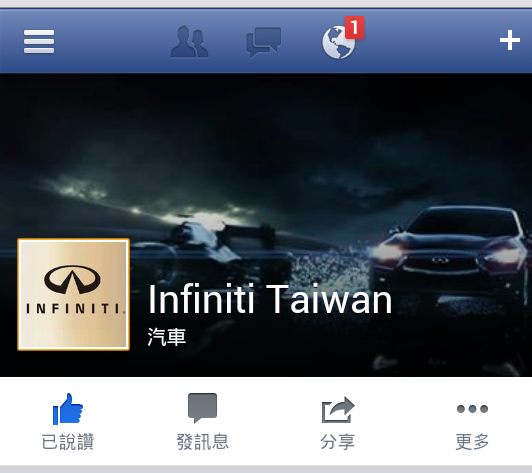The height and width of the screenshot is (473, 532).
Task: Unlike the page via 已說讚 label
Action: [68, 442]
